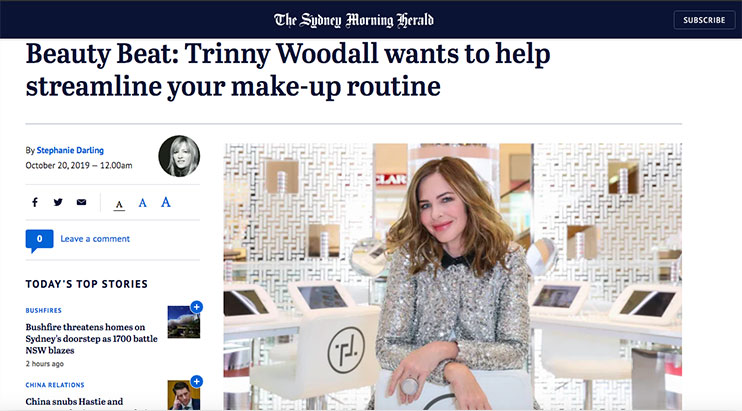The image size is (742, 411).
Task: Click the Leave a comment link
Action: pos(95,239)
